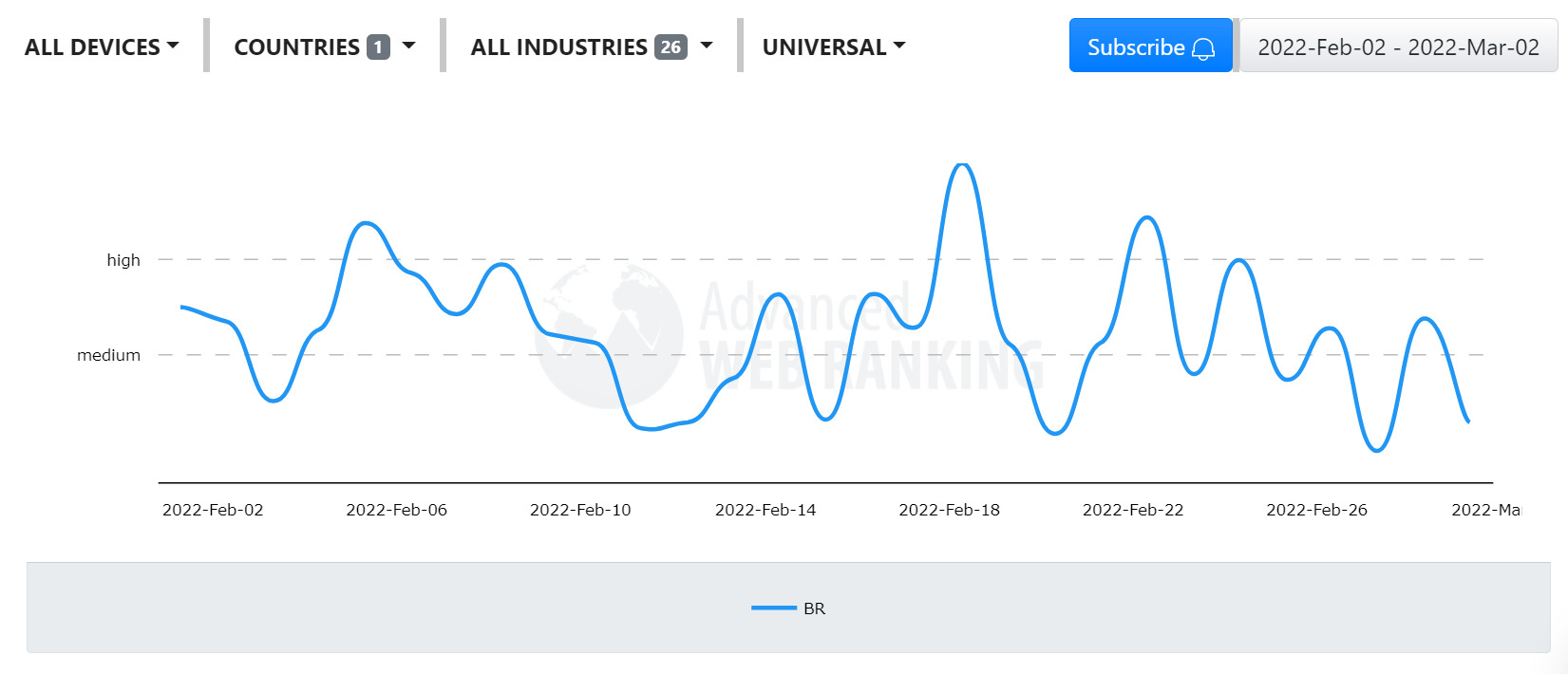
Task: Open the 2022-Feb-02 - 2022-Mar-02 date range picker
Action: pos(1398,47)
